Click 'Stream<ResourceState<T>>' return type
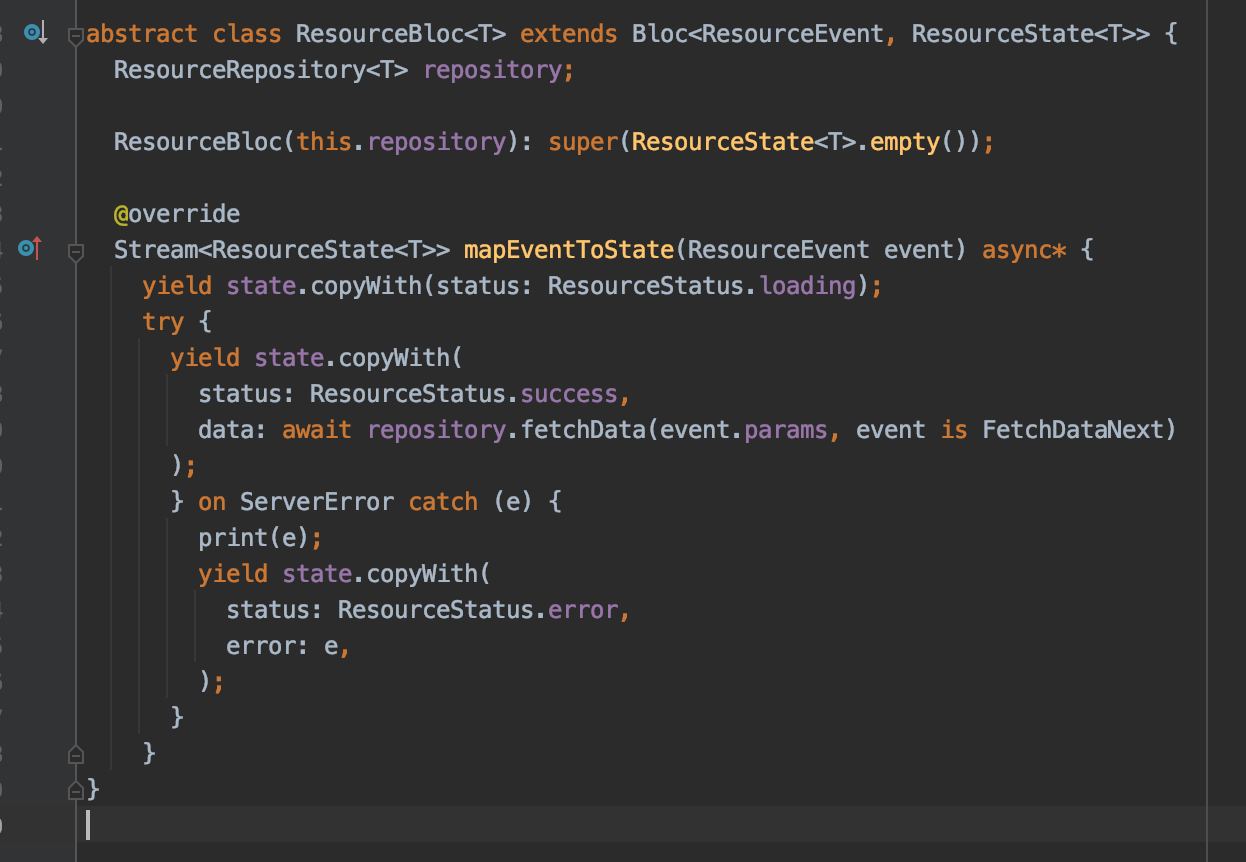 [x=281, y=250]
